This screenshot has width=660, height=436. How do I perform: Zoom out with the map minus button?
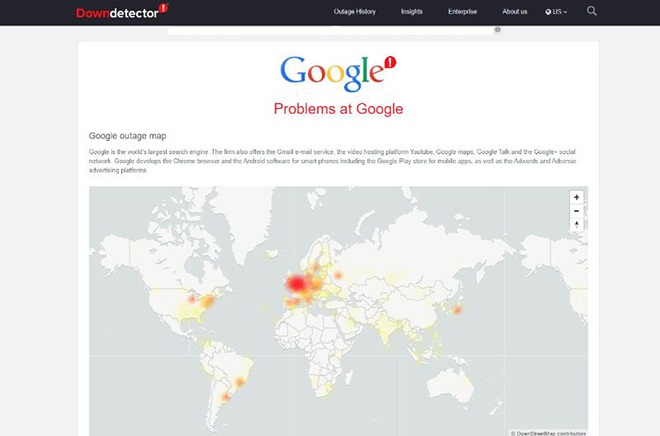[x=576, y=211]
